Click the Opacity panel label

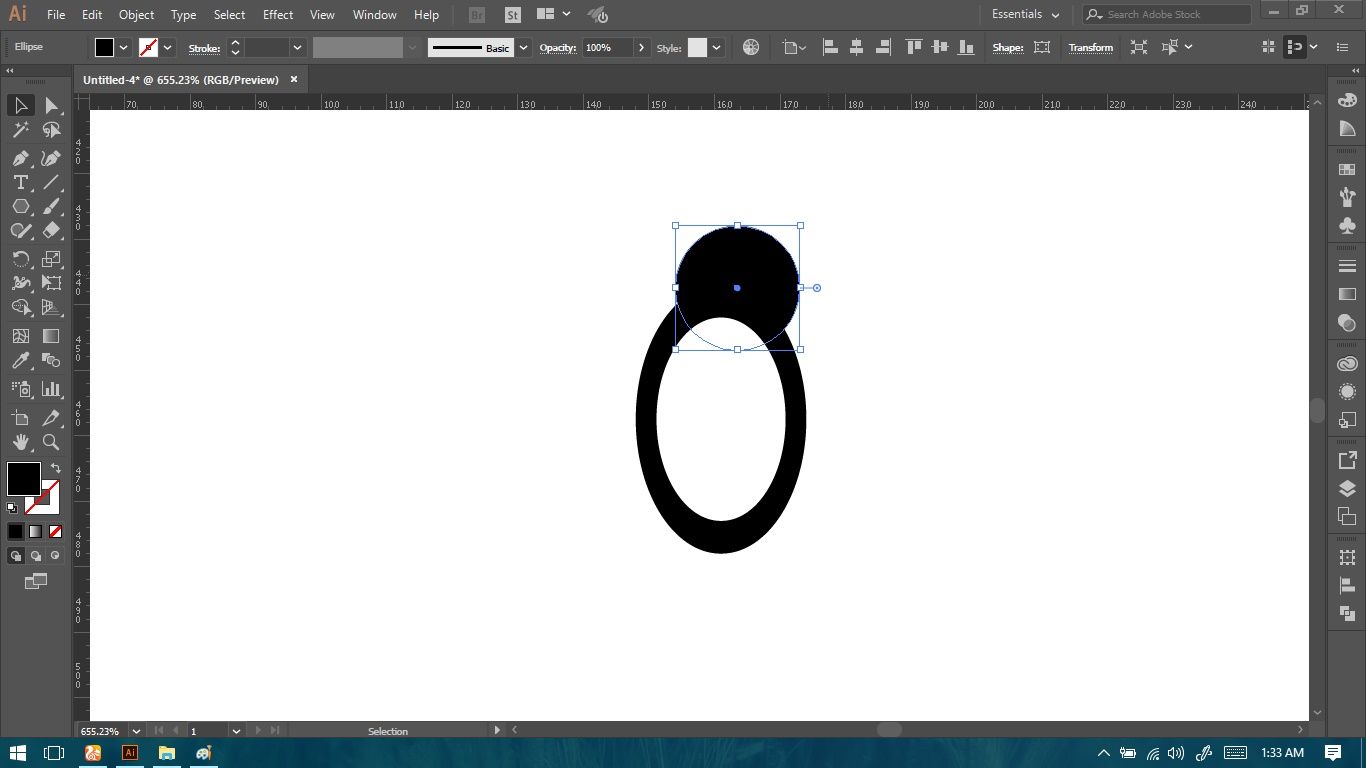coord(559,48)
